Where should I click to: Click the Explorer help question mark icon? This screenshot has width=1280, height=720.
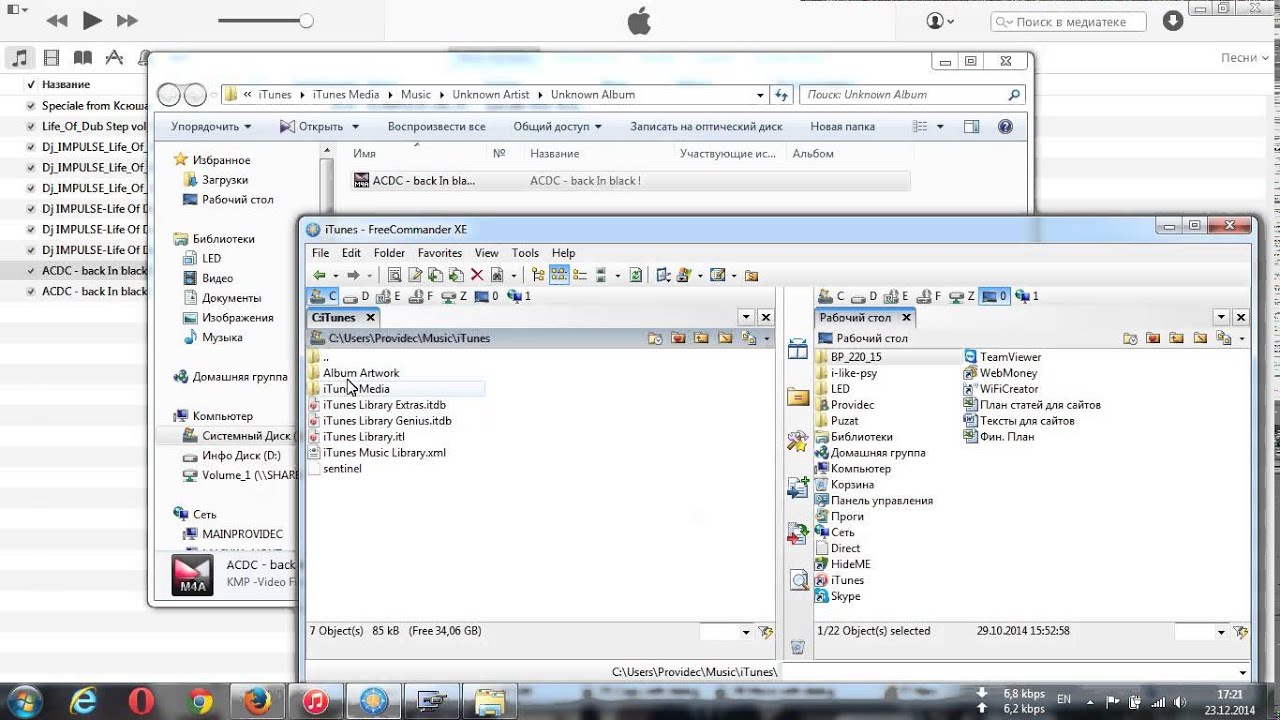[1005, 127]
